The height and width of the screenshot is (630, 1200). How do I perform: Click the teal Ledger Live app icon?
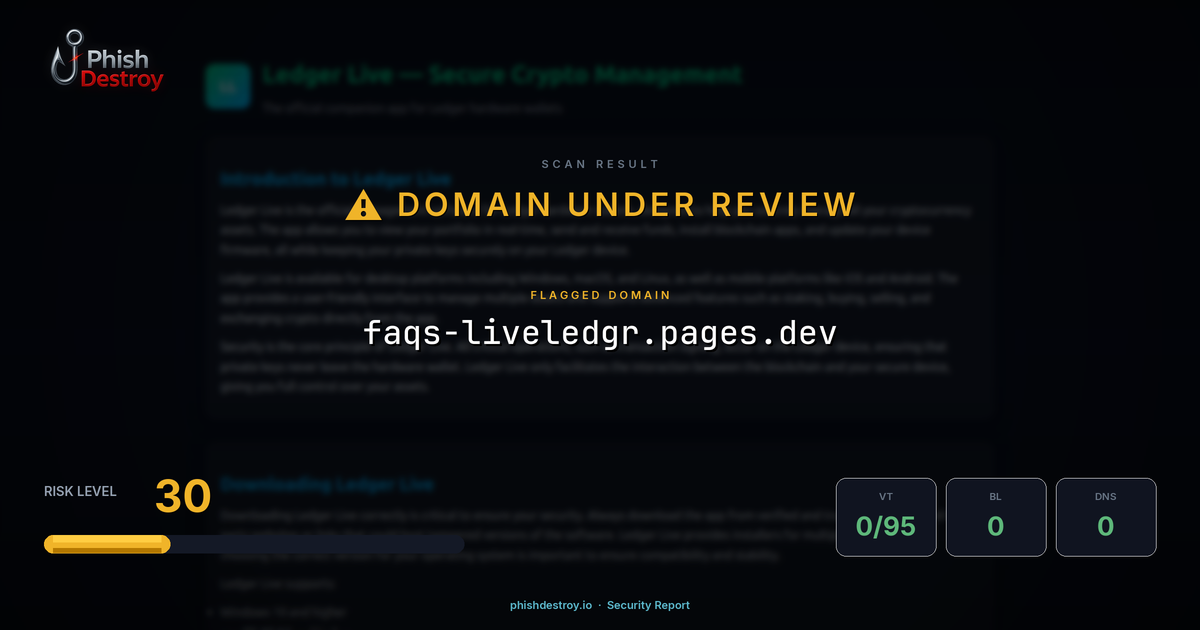coord(228,86)
